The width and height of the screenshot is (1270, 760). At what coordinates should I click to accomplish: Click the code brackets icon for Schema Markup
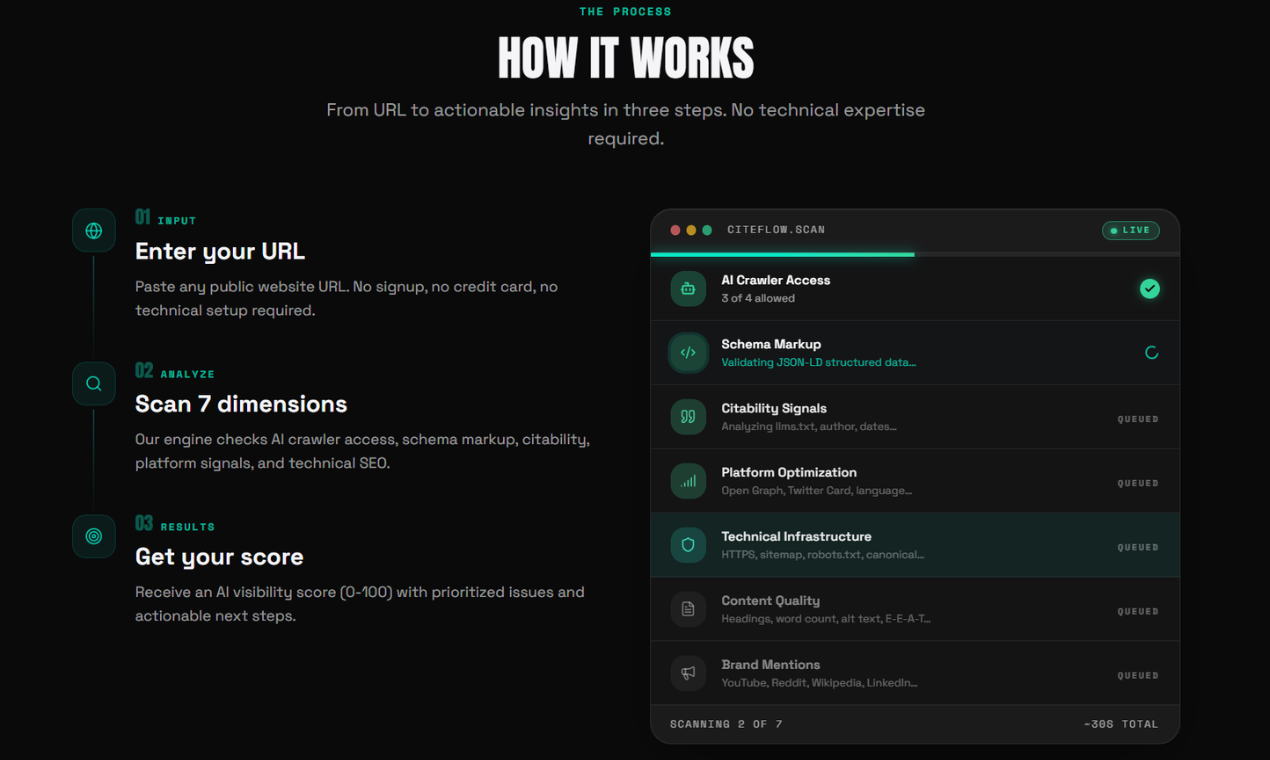(688, 353)
